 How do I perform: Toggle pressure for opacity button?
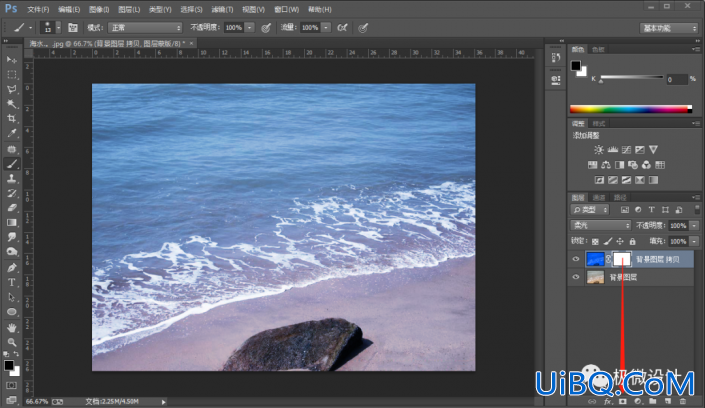coord(266,28)
